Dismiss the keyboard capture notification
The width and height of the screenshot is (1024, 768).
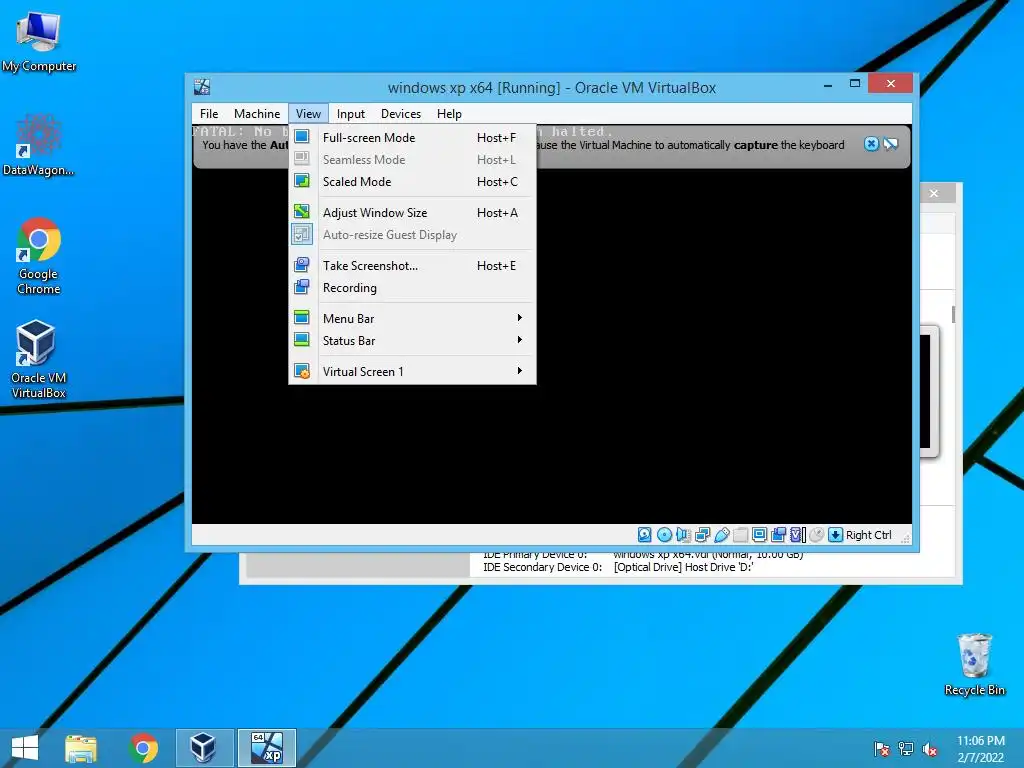click(871, 144)
